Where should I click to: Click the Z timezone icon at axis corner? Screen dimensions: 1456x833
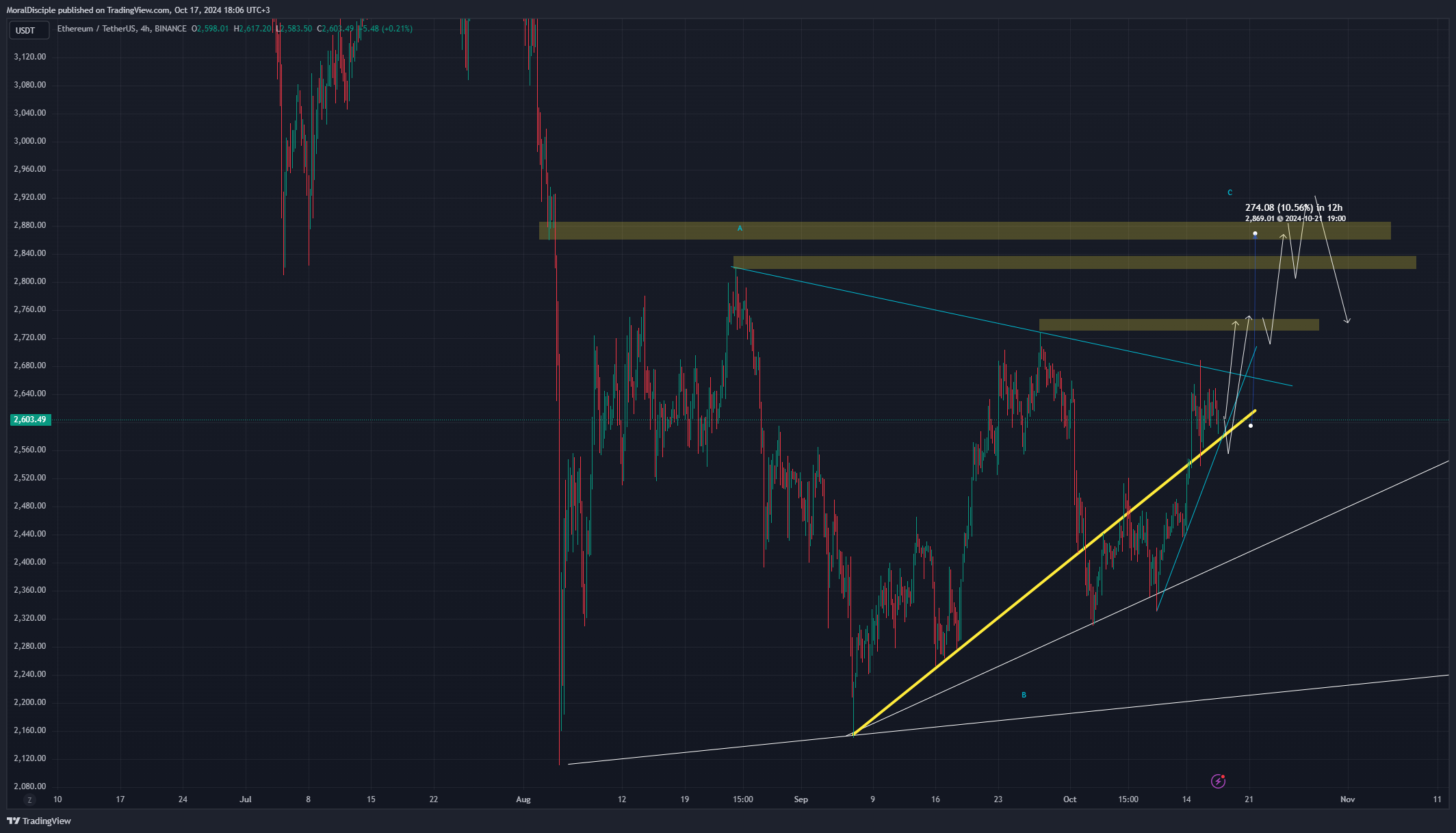tap(29, 800)
